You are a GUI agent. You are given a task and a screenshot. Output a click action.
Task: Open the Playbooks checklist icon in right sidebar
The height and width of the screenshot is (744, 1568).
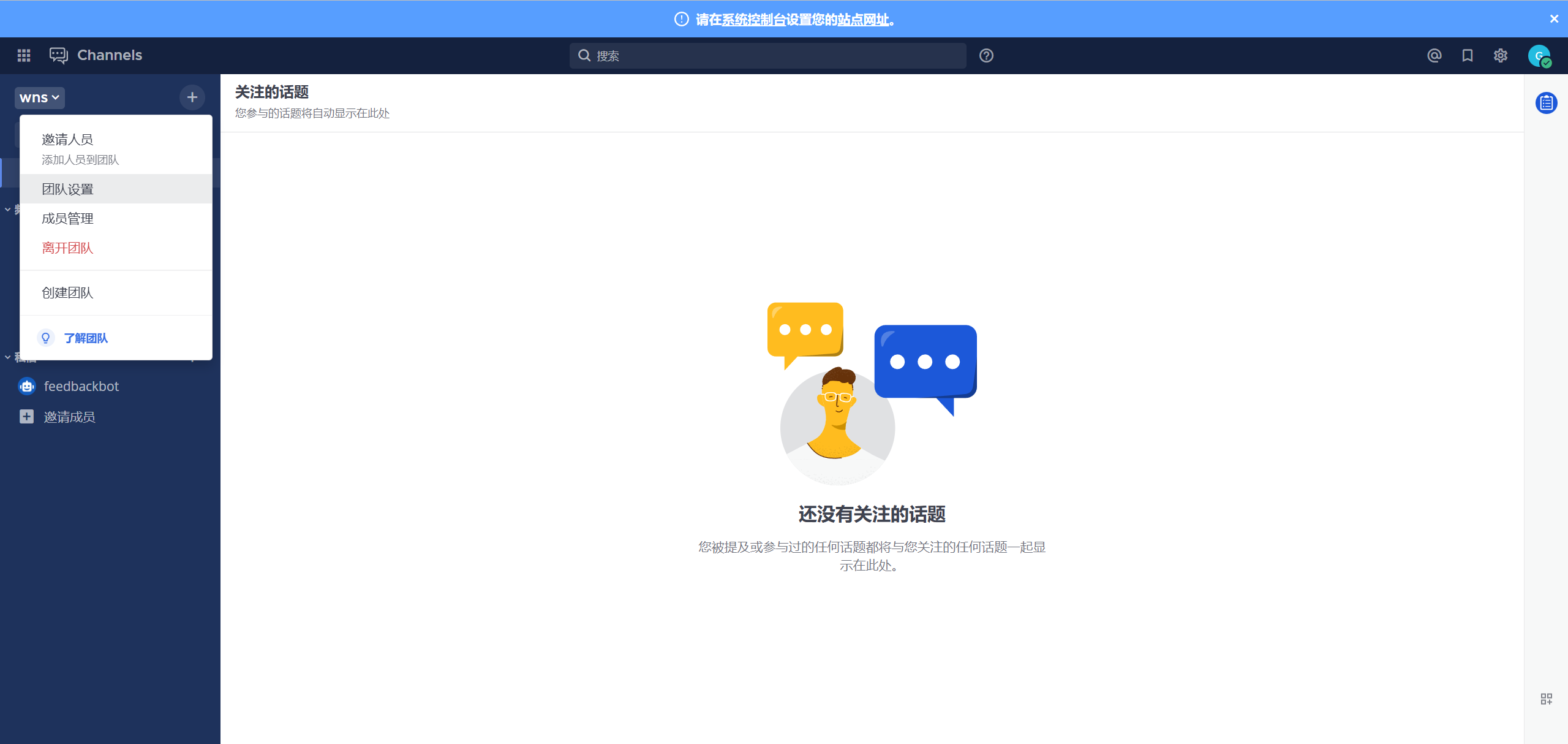(x=1546, y=103)
